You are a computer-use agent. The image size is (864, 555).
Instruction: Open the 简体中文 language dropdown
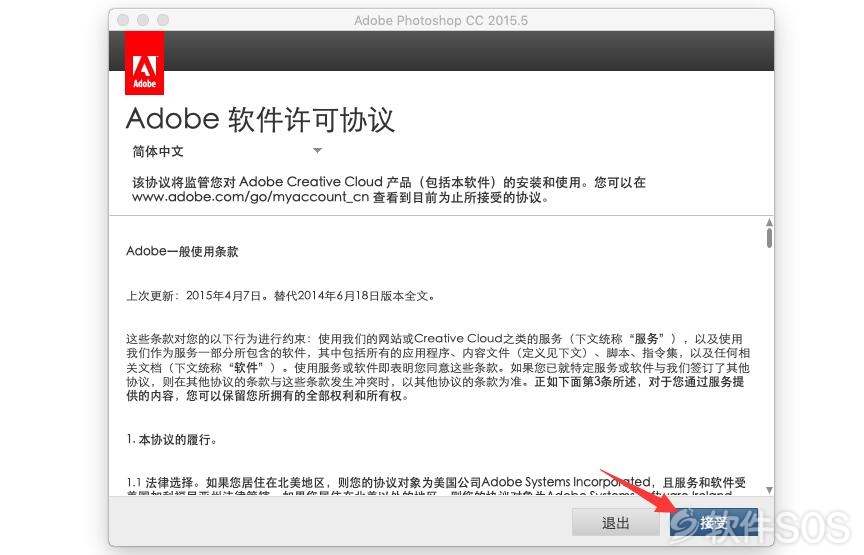click(x=226, y=151)
